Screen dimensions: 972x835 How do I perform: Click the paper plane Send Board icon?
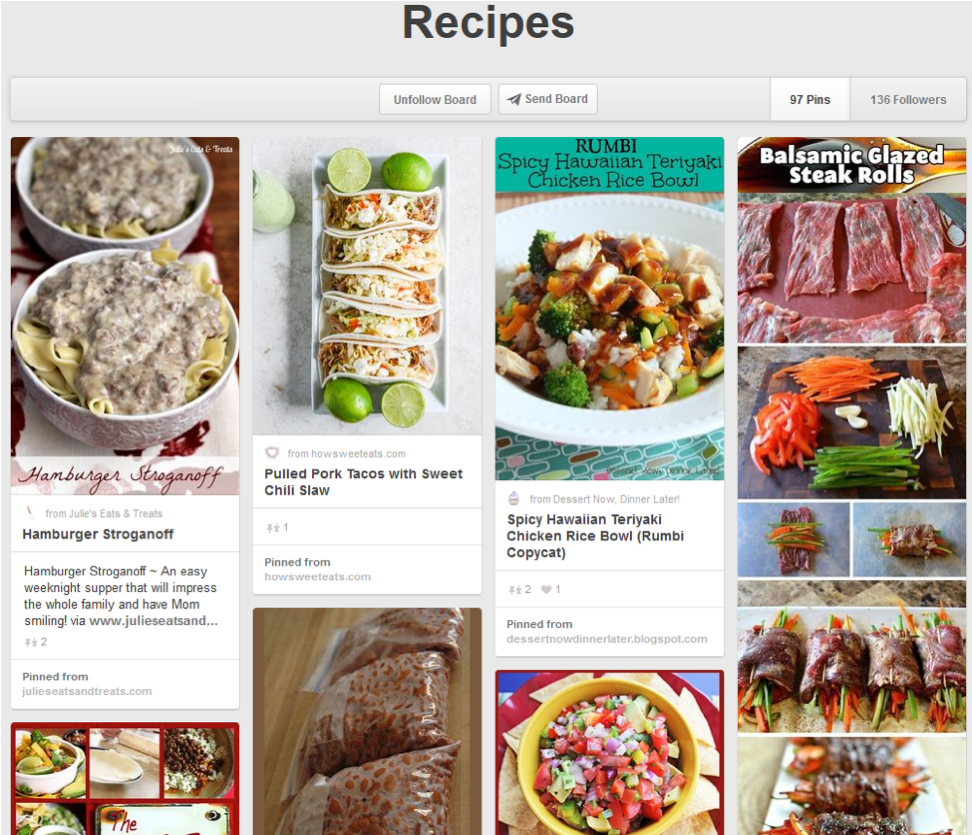514,100
